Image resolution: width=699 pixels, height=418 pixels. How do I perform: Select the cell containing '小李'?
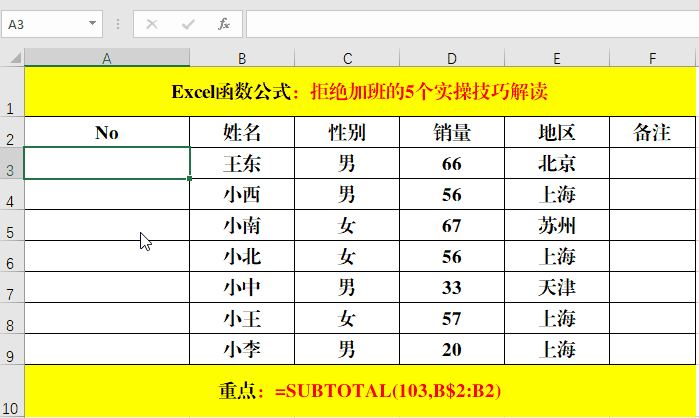[x=242, y=349]
